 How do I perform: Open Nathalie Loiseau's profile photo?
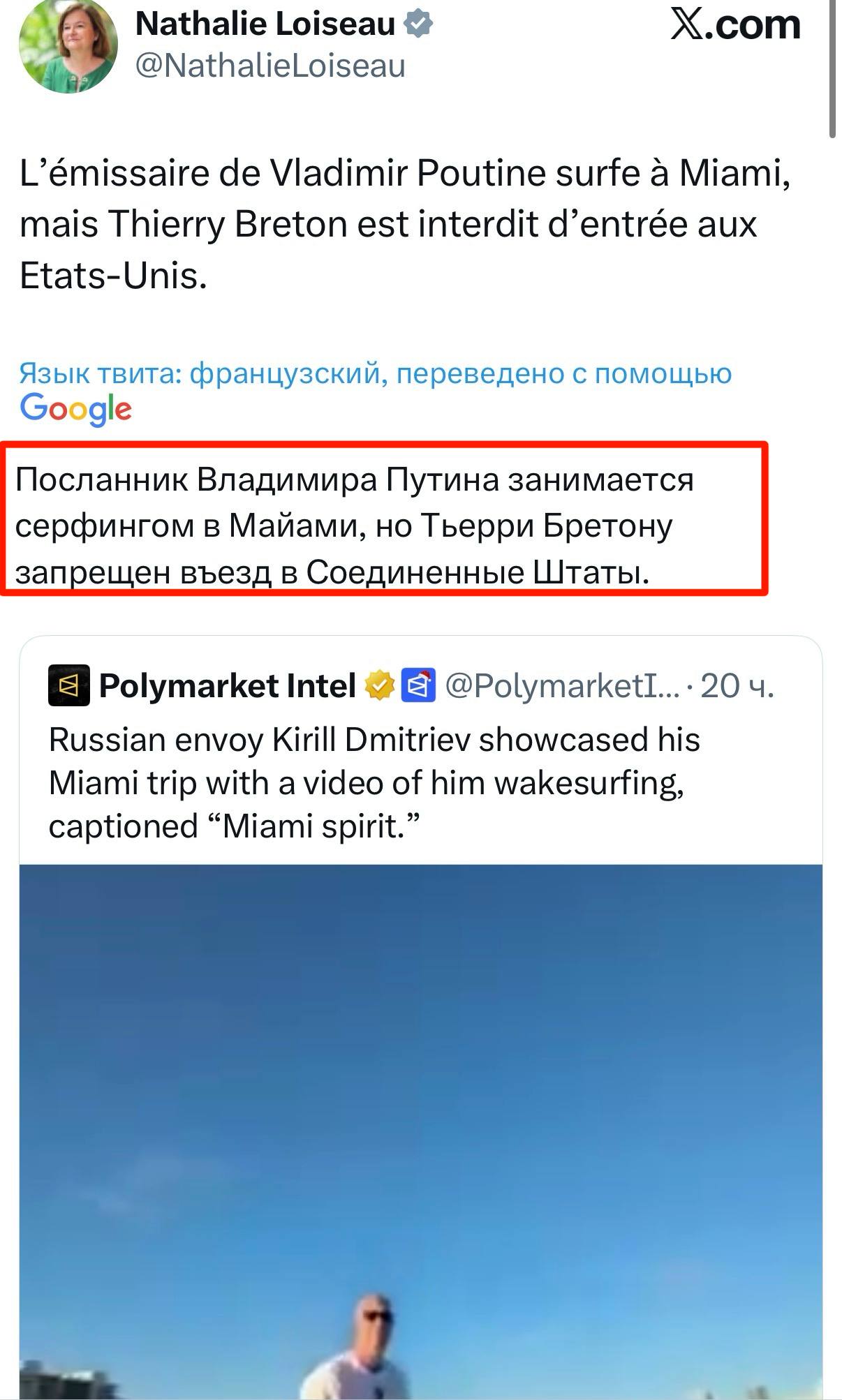(68, 45)
